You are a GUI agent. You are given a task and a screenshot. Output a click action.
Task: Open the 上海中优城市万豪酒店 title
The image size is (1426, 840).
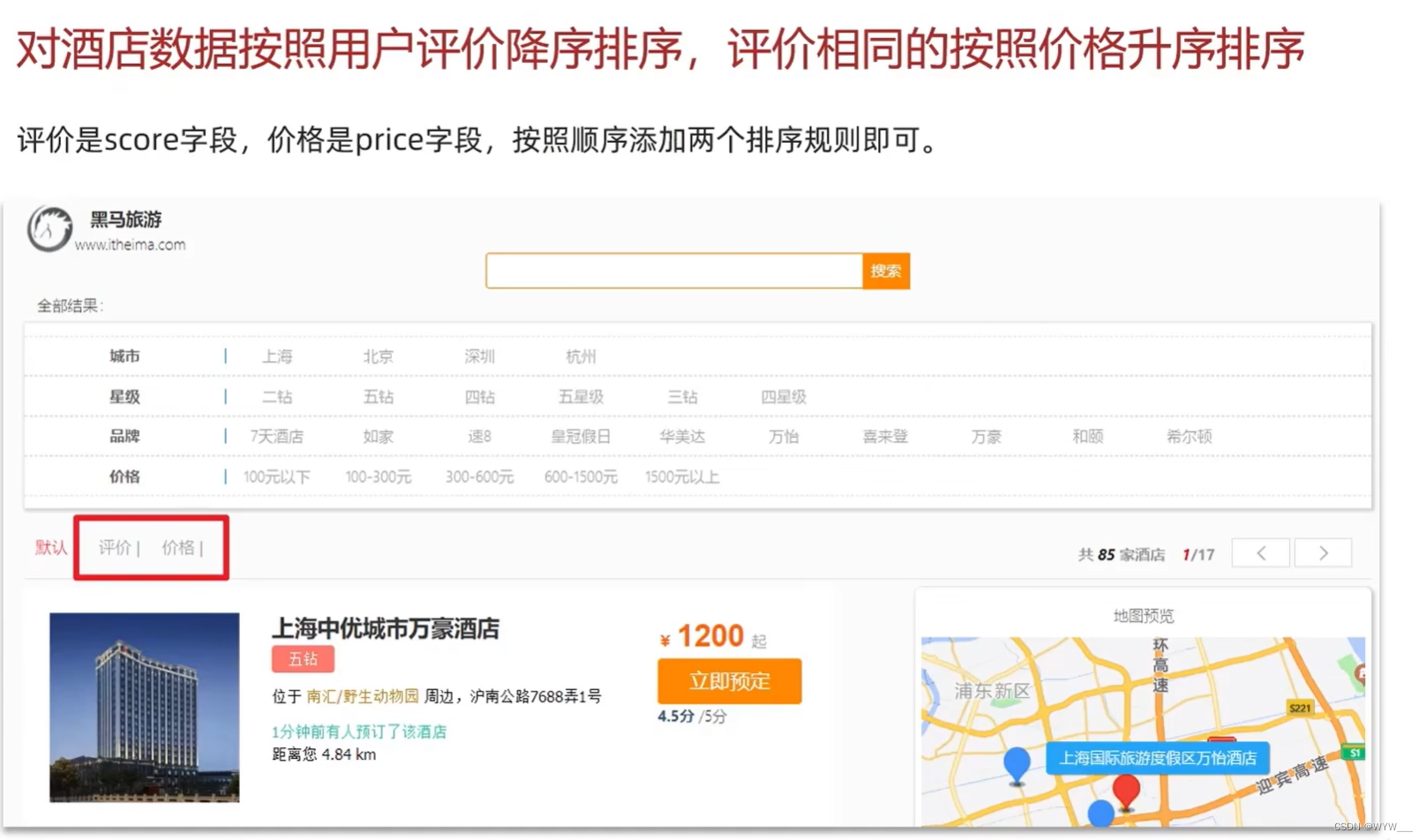click(386, 629)
